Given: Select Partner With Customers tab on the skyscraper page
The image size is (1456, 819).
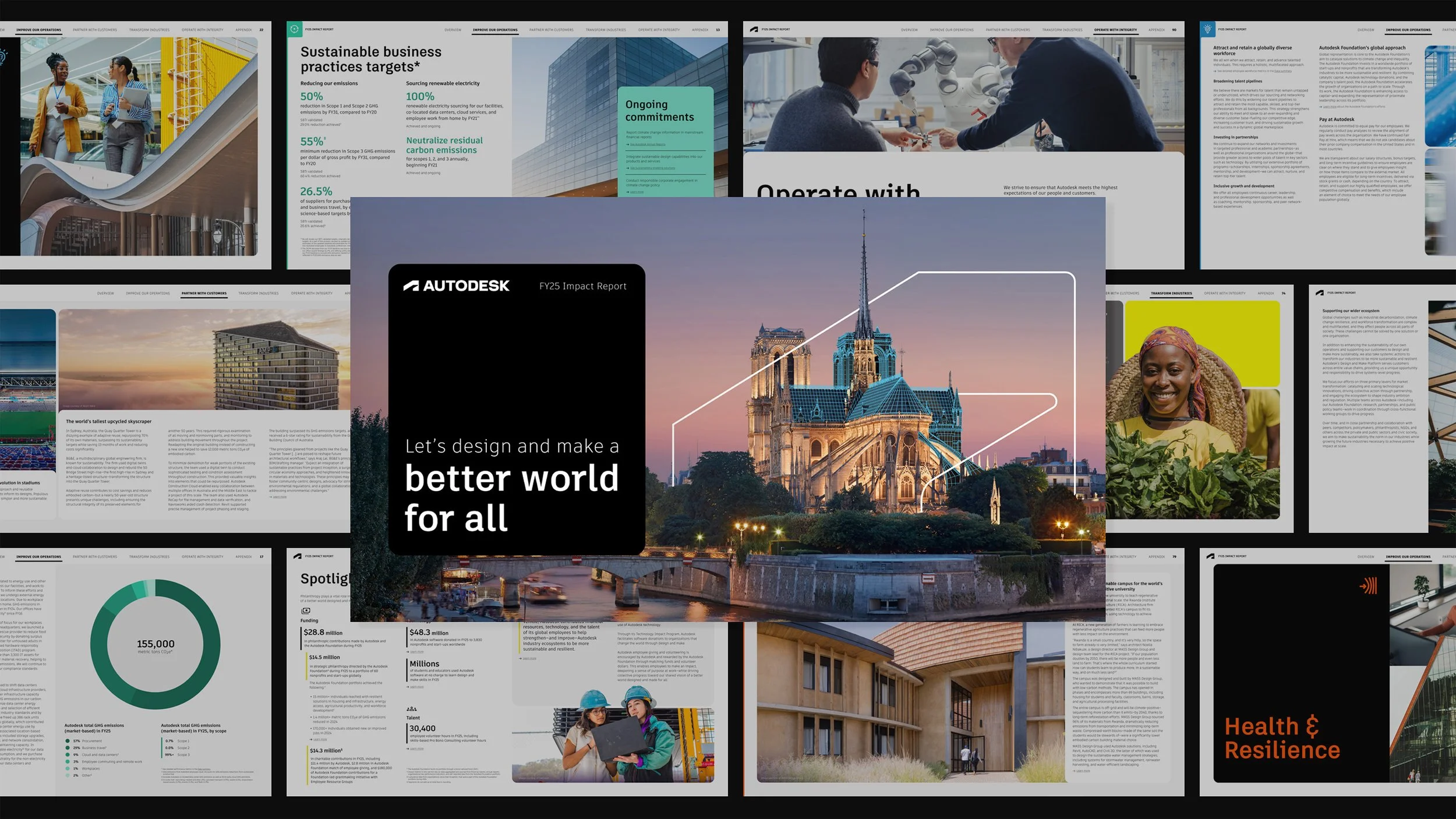Looking at the screenshot, I should 204,294.
